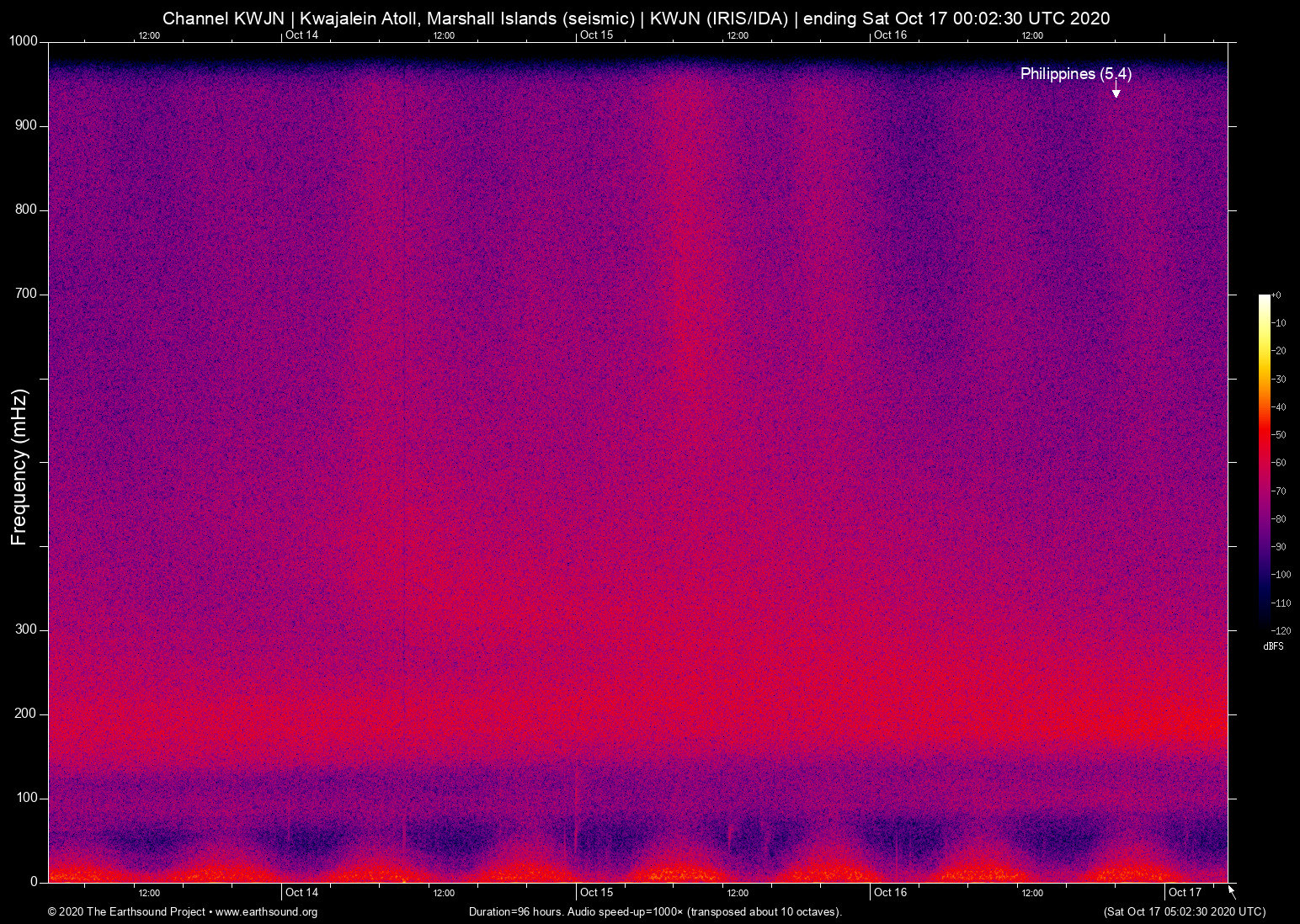Viewport: 1300px width, 924px height.
Task: Click the -30 value on the color scale
Action: pyautogui.click(x=1279, y=380)
